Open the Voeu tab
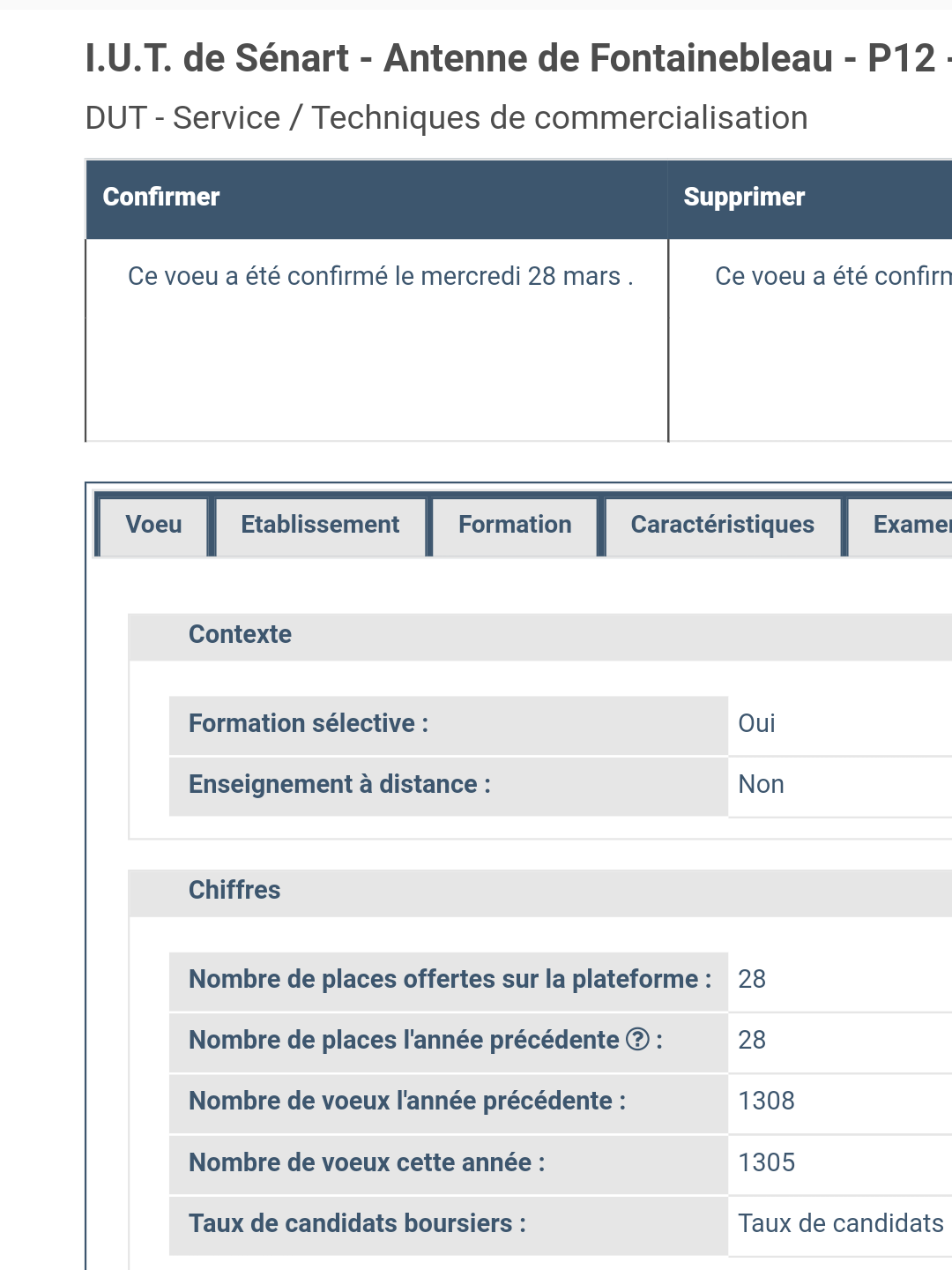This screenshot has height=1270, width=952. tap(153, 525)
